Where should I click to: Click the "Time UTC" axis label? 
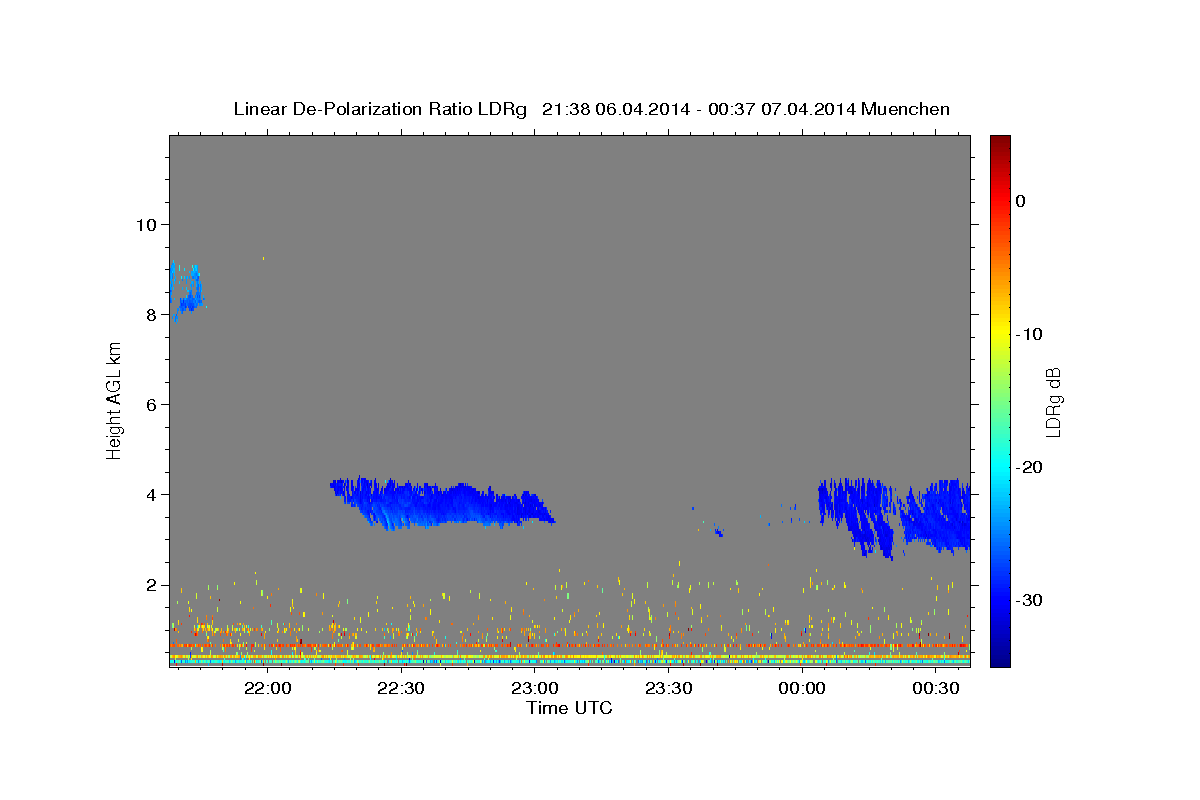tap(569, 708)
